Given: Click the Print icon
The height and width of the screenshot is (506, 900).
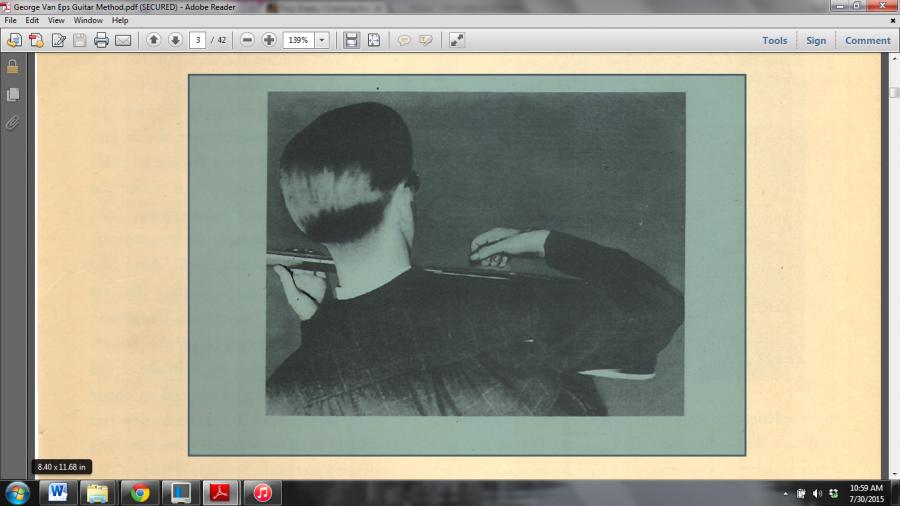Looking at the screenshot, I should pos(102,40).
